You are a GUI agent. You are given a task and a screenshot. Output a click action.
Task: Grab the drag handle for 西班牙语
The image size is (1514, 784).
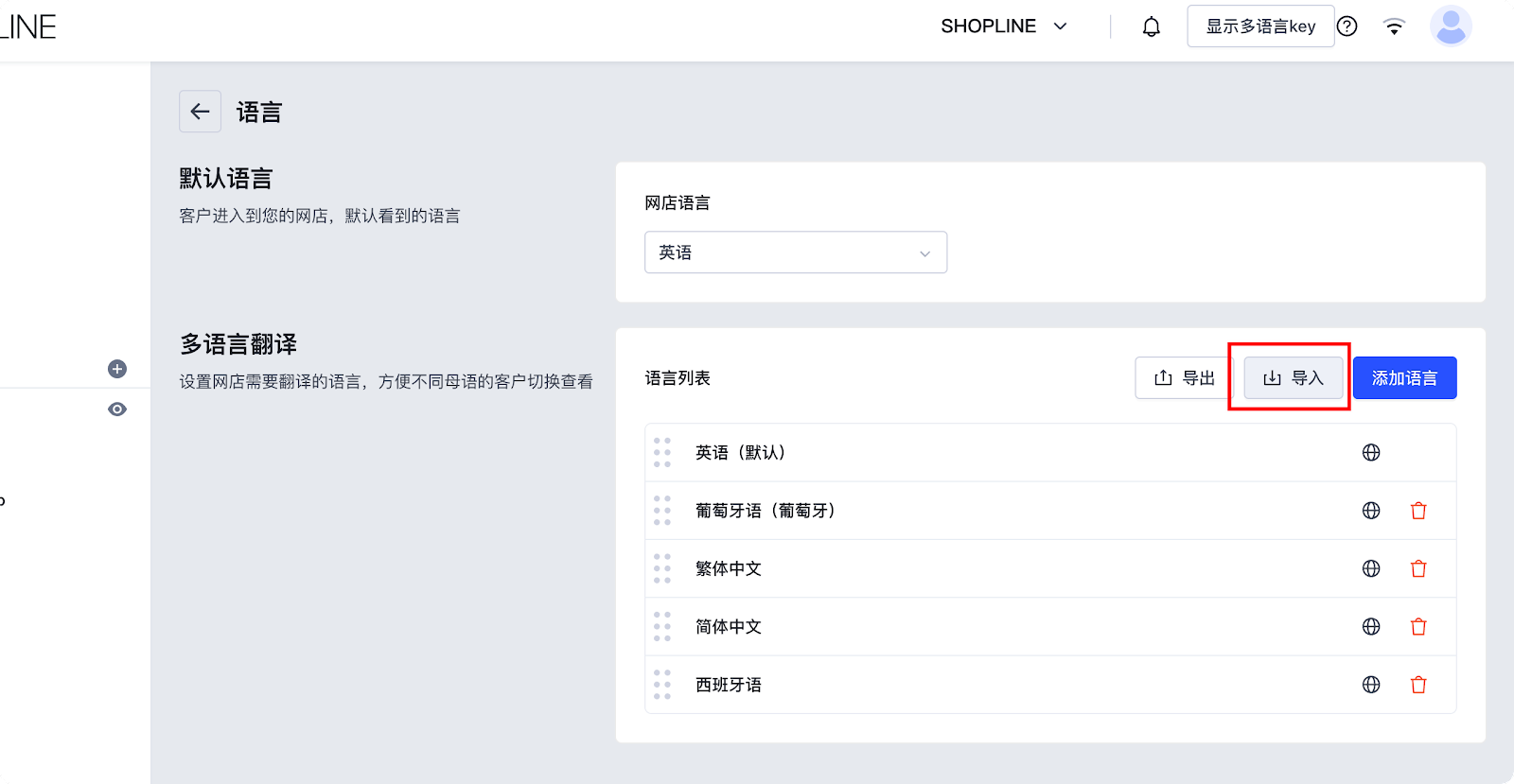click(x=662, y=685)
